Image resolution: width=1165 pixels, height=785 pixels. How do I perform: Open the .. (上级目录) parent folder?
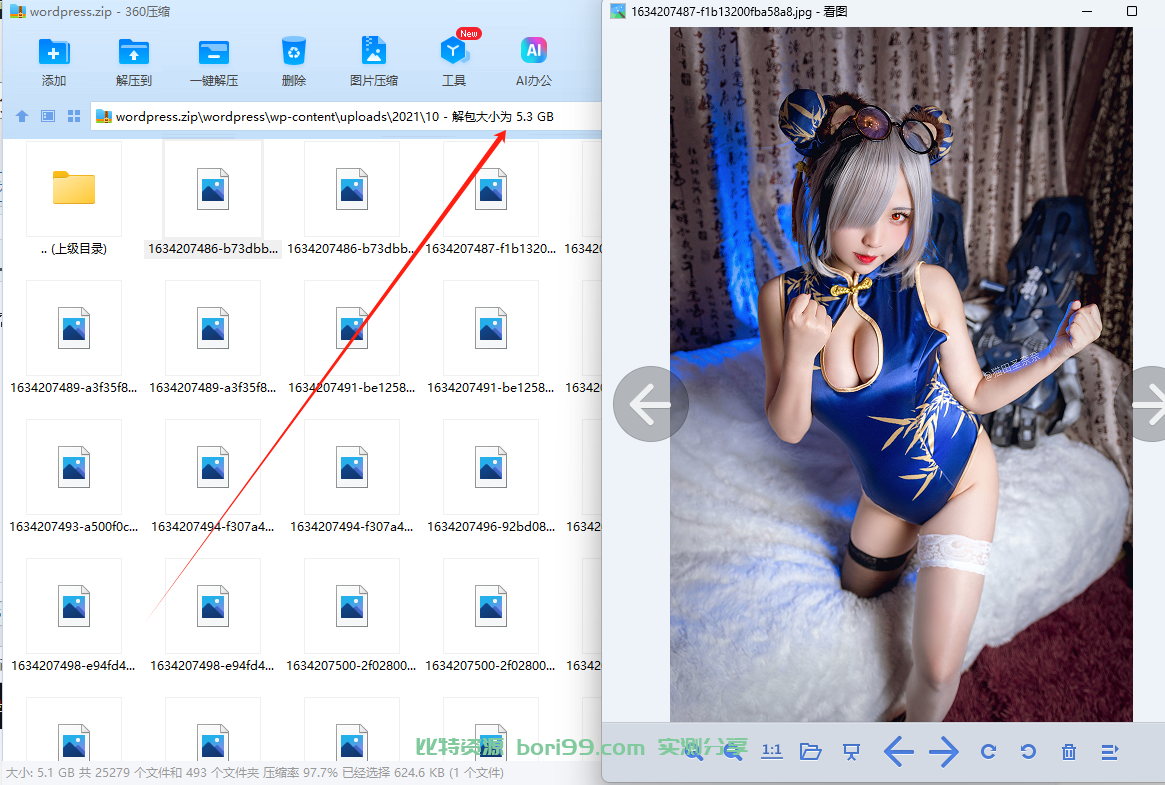[74, 198]
